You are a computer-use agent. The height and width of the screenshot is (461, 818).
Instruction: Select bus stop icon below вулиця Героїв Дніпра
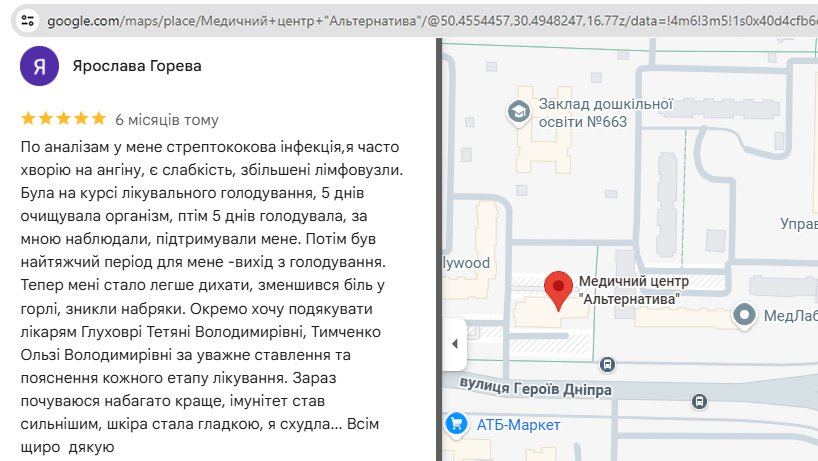click(699, 402)
